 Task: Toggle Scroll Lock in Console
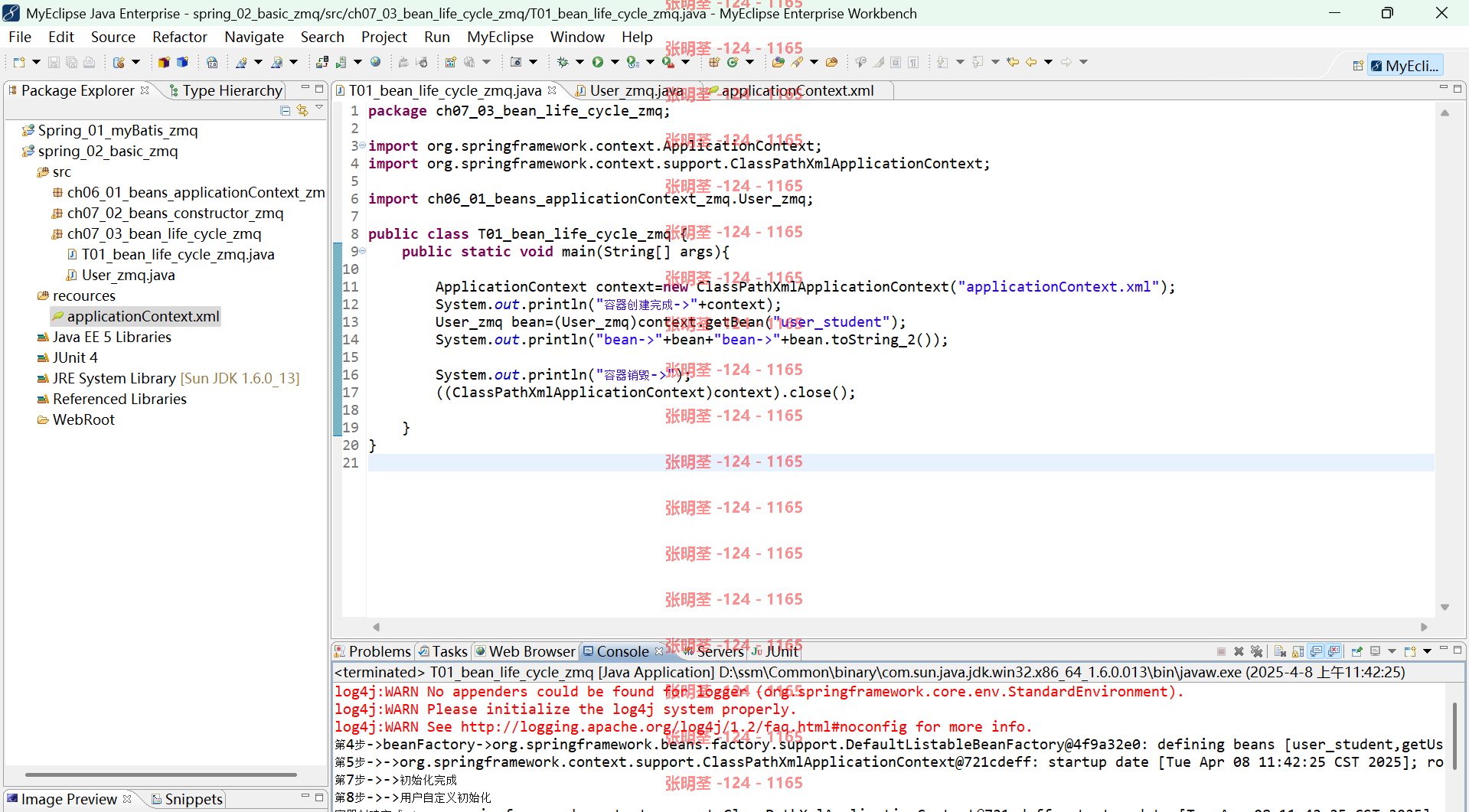click(1298, 651)
